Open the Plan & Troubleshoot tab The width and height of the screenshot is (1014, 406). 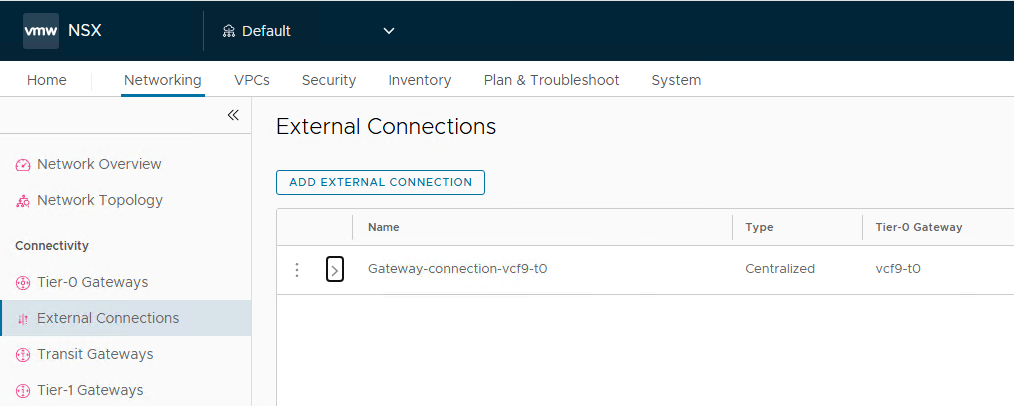(551, 80)
